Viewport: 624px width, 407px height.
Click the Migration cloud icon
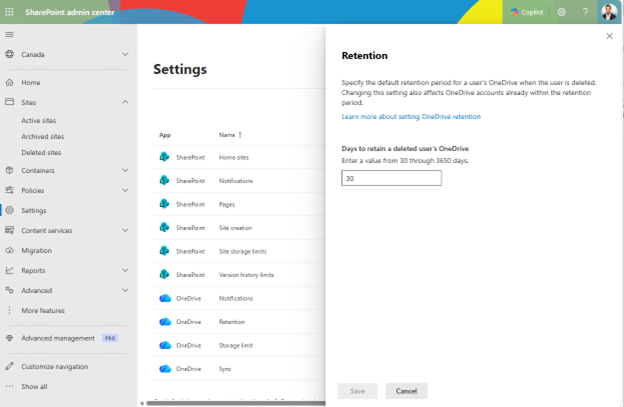[10, 250]
